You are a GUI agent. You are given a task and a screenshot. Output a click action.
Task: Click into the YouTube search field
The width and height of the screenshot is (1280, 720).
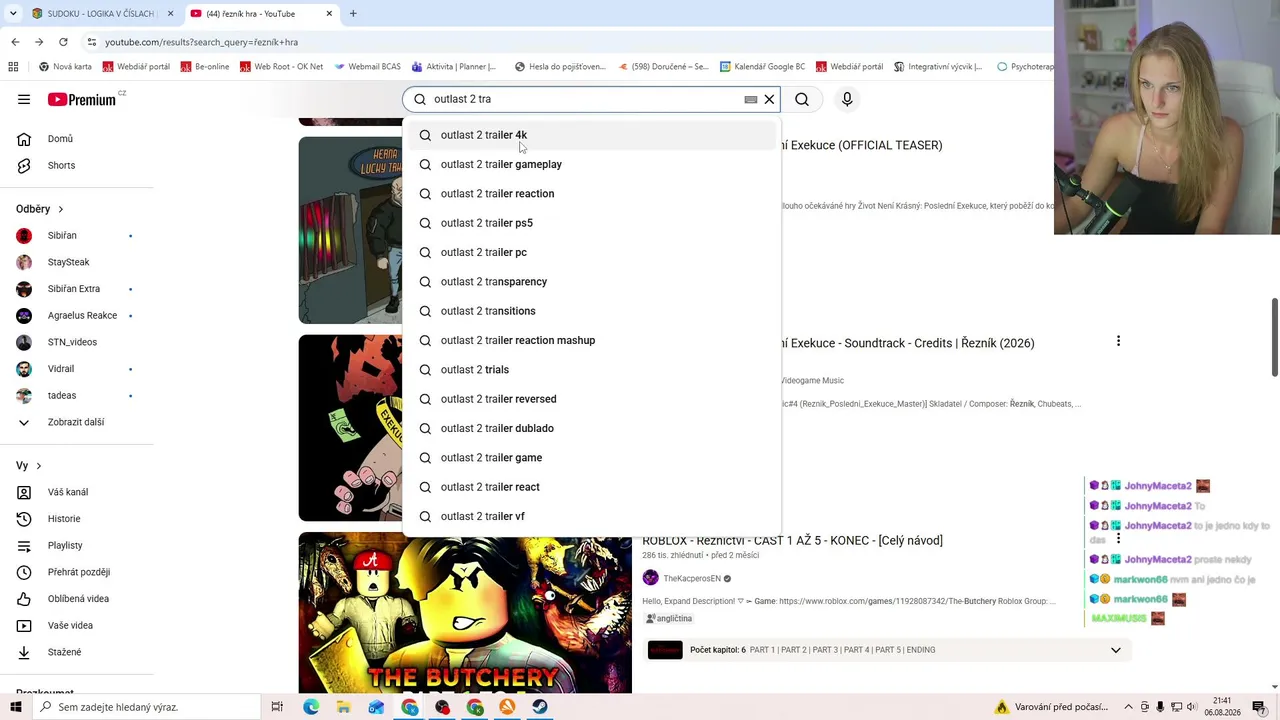[585, 99]
